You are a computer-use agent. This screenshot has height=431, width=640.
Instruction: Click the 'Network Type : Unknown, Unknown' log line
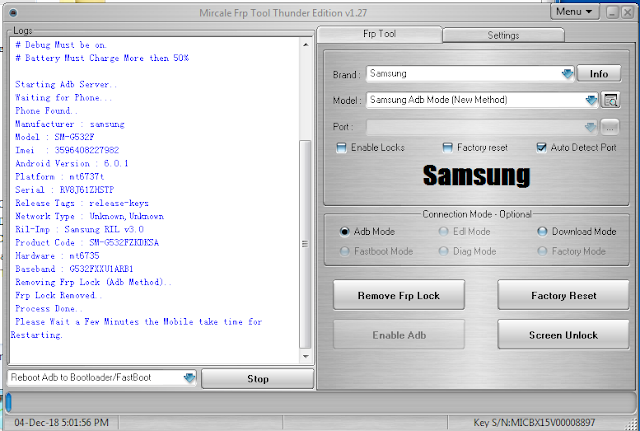point(89,216)
